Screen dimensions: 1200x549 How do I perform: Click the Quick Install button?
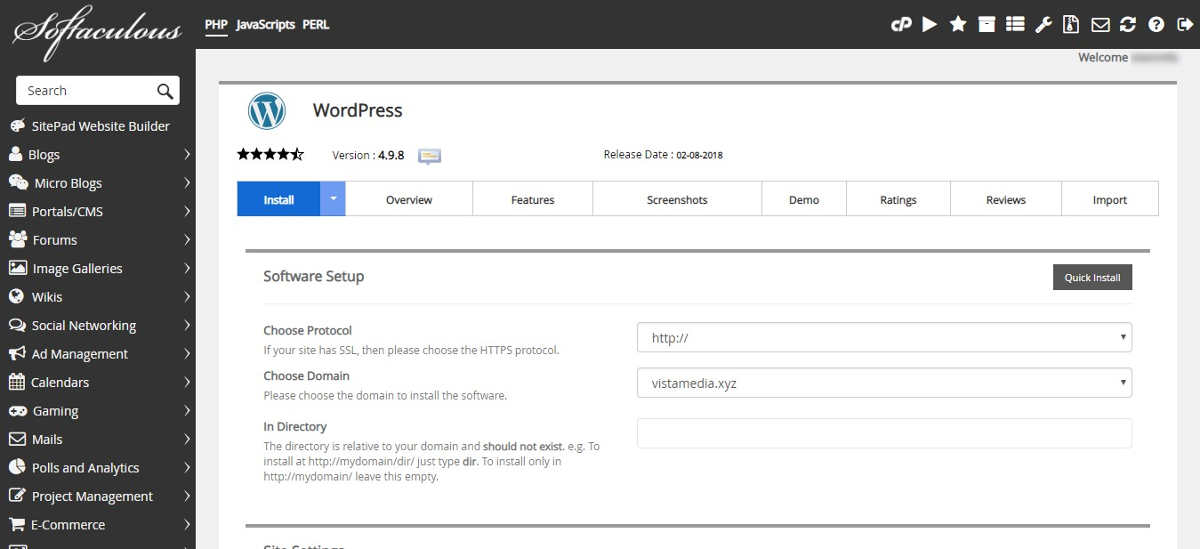coord(1092,277)
